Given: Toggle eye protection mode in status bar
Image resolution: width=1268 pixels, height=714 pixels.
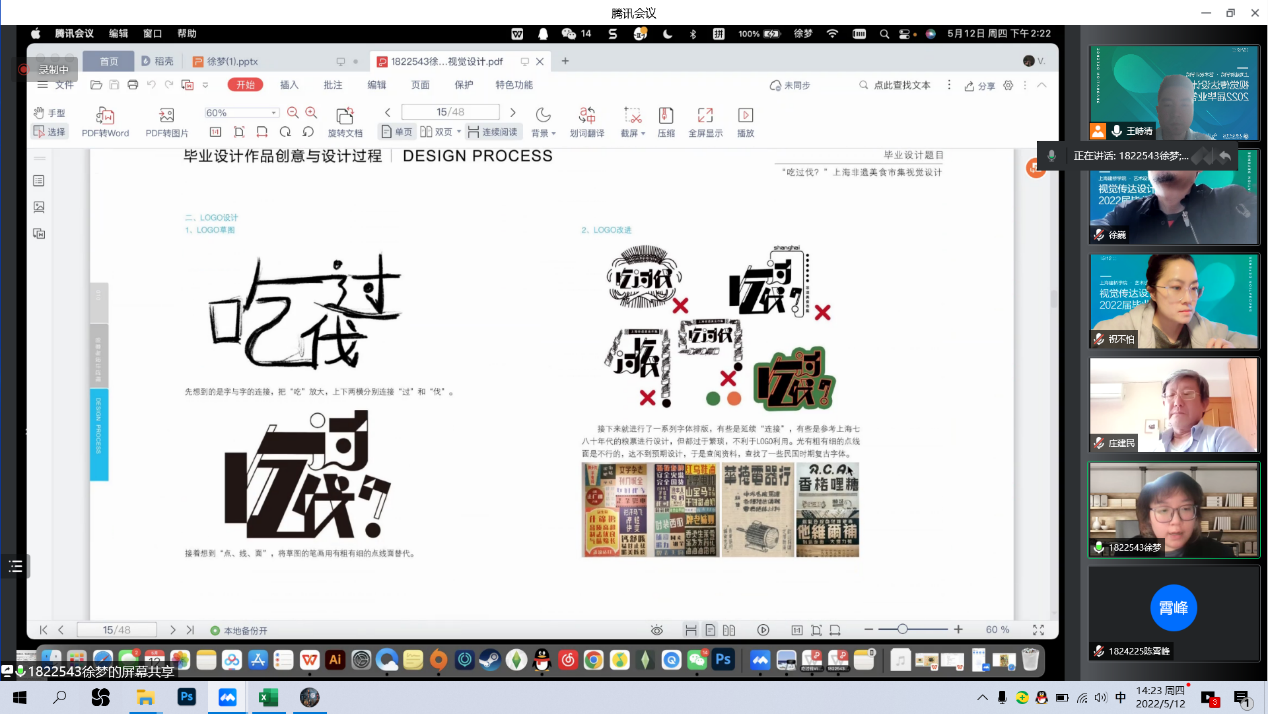Looking at the screenshot, I should (x=657, y=630).
